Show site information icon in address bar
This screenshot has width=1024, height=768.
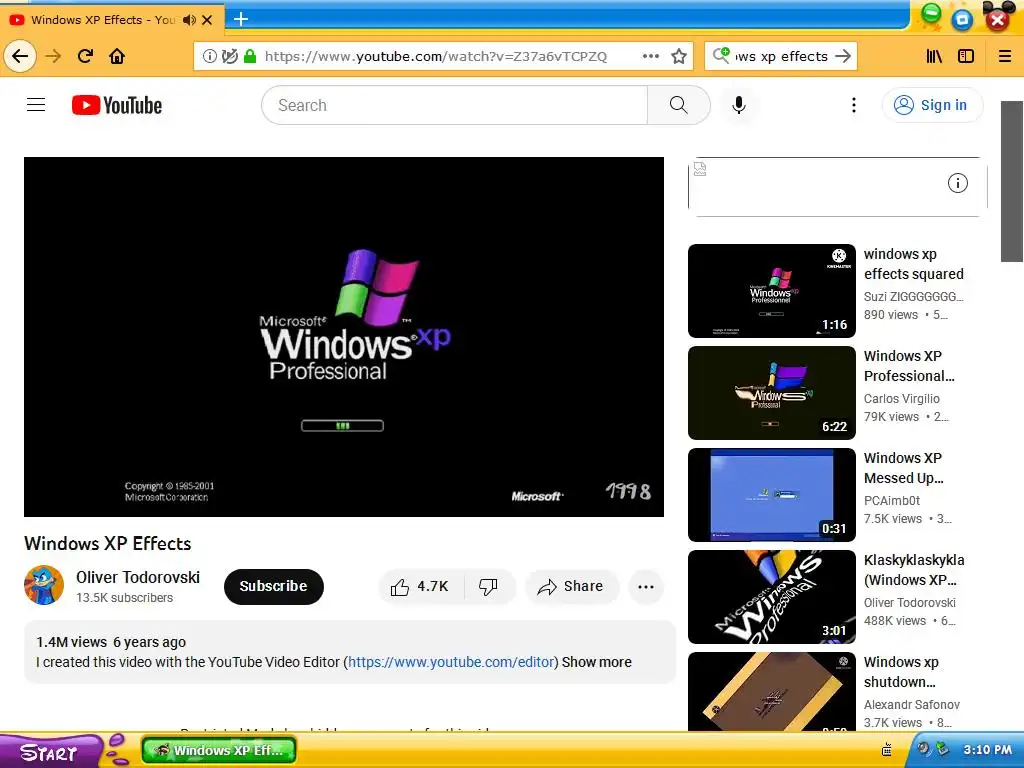tap(210, 56)
